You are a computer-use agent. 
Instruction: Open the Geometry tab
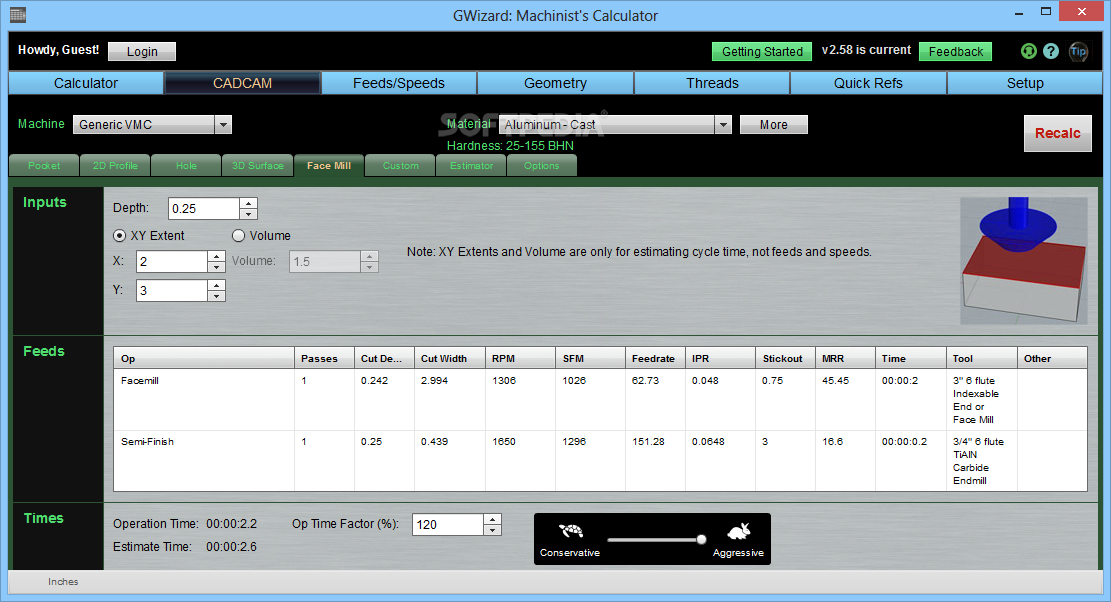(556, 83)
